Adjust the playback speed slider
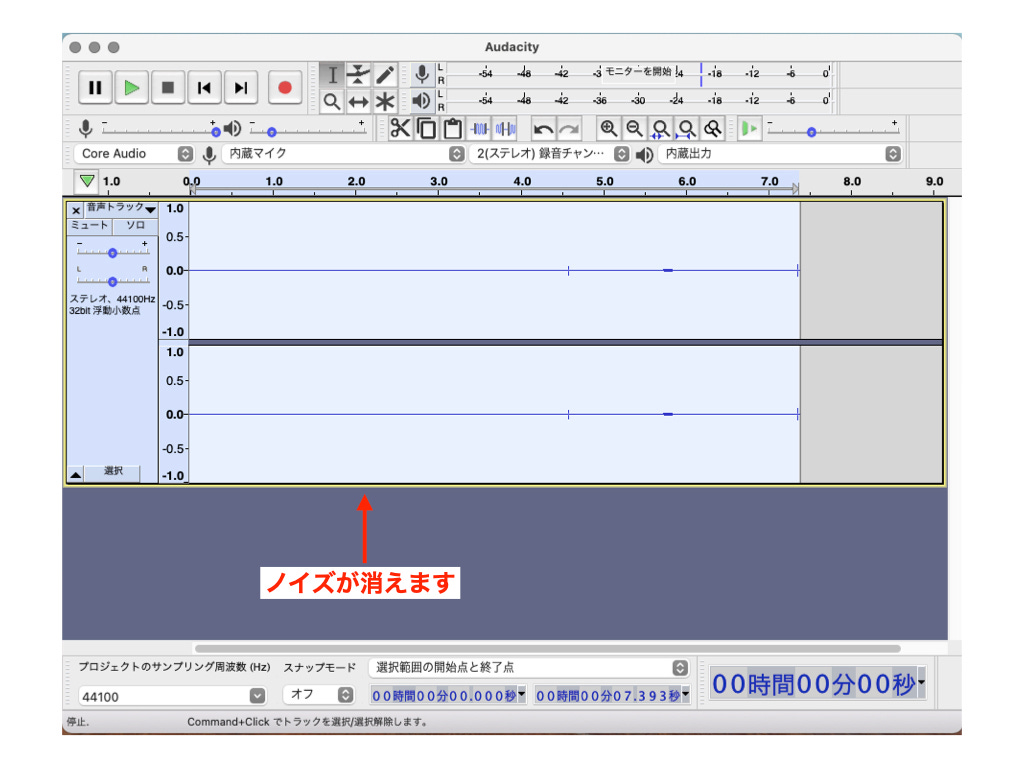This screenshot has width=1024, height=768. 833,129
